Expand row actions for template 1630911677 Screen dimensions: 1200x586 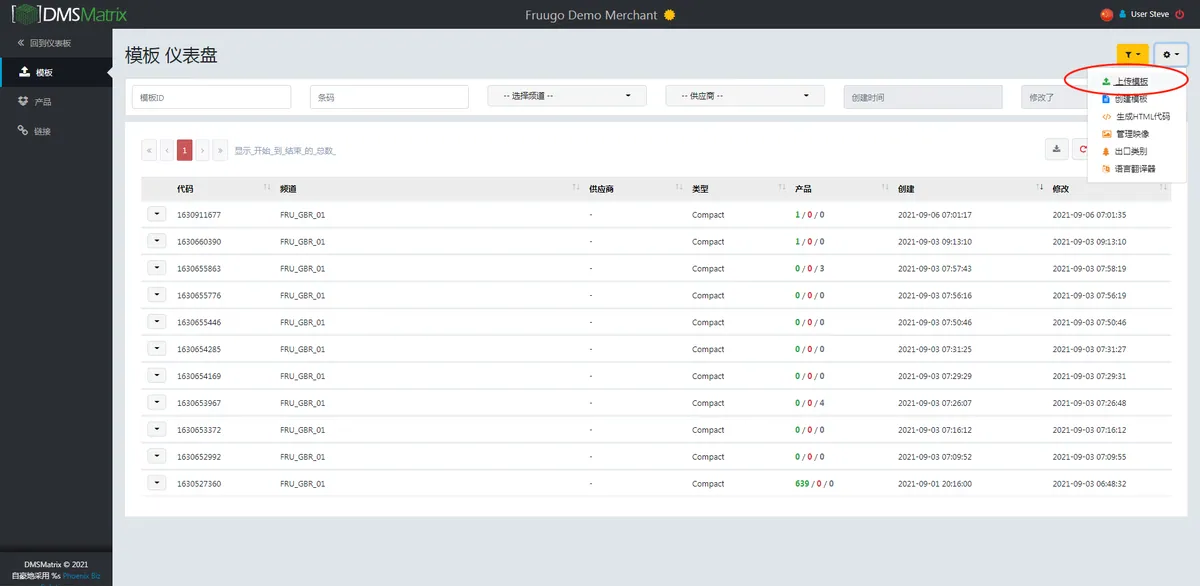point(156,214)
